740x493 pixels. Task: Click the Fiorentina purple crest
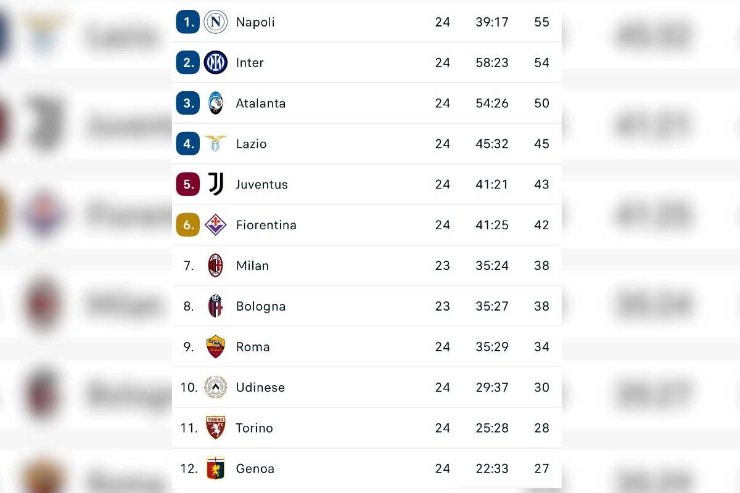click(x=216, y=225)
